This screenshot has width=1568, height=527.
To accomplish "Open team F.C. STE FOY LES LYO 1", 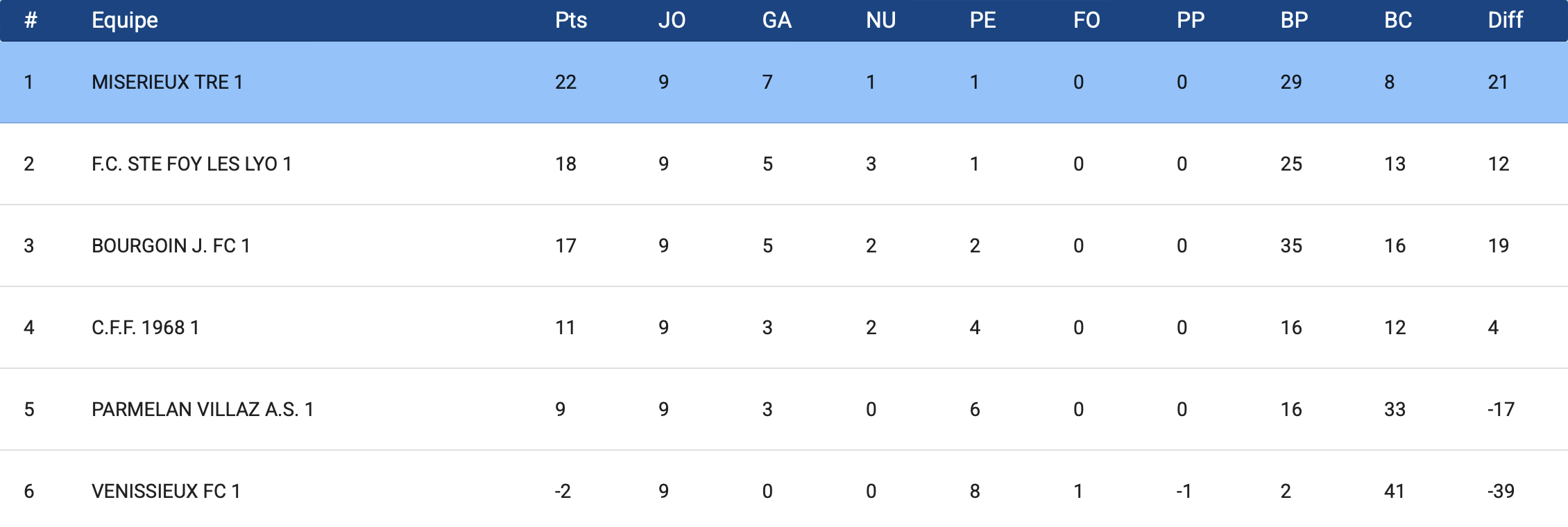I will pyautogui.click(x=191, y=164).
